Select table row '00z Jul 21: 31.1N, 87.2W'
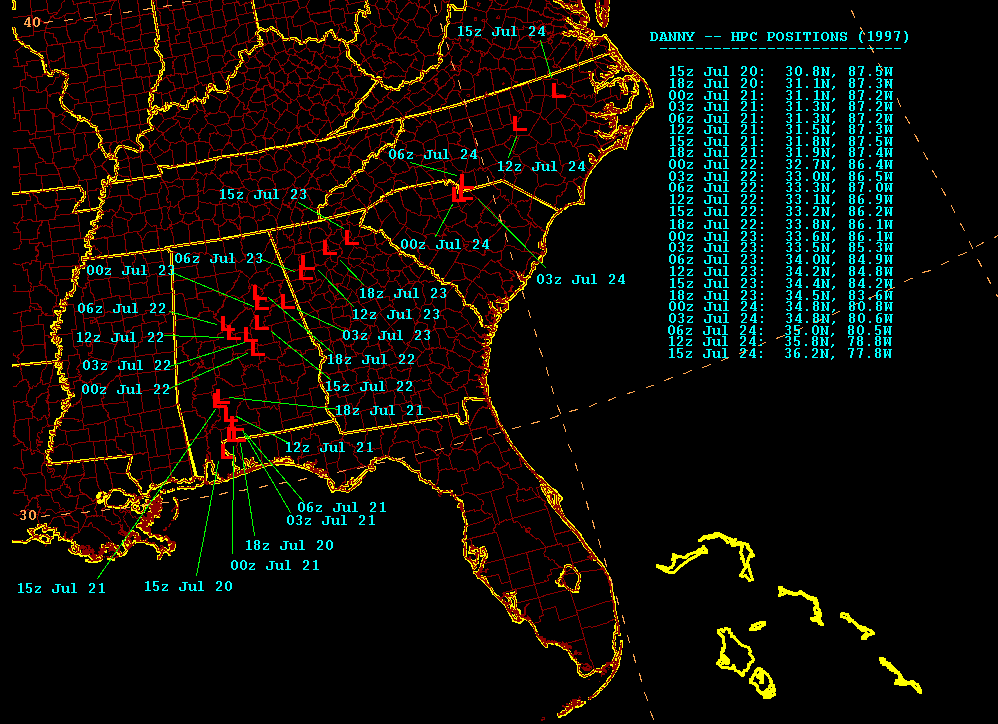Viewport: 998px width, 724px height. 781,95
